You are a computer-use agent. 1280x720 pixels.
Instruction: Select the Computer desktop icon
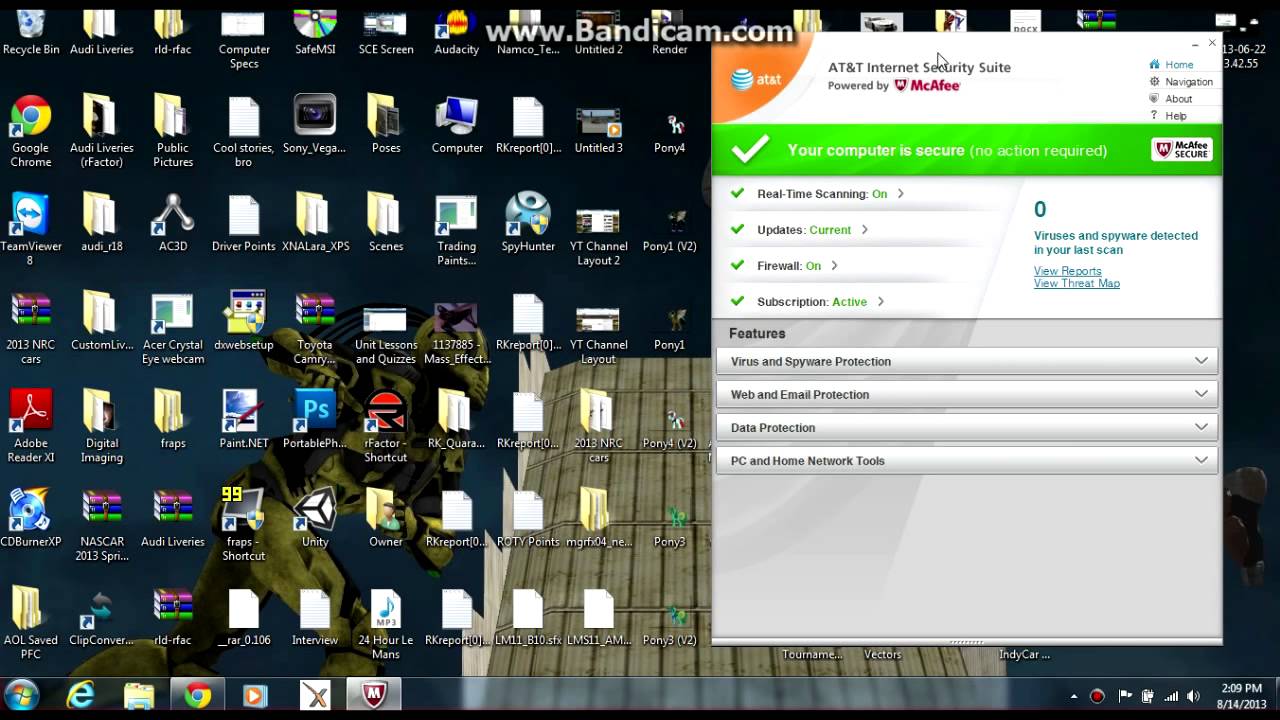457,125
